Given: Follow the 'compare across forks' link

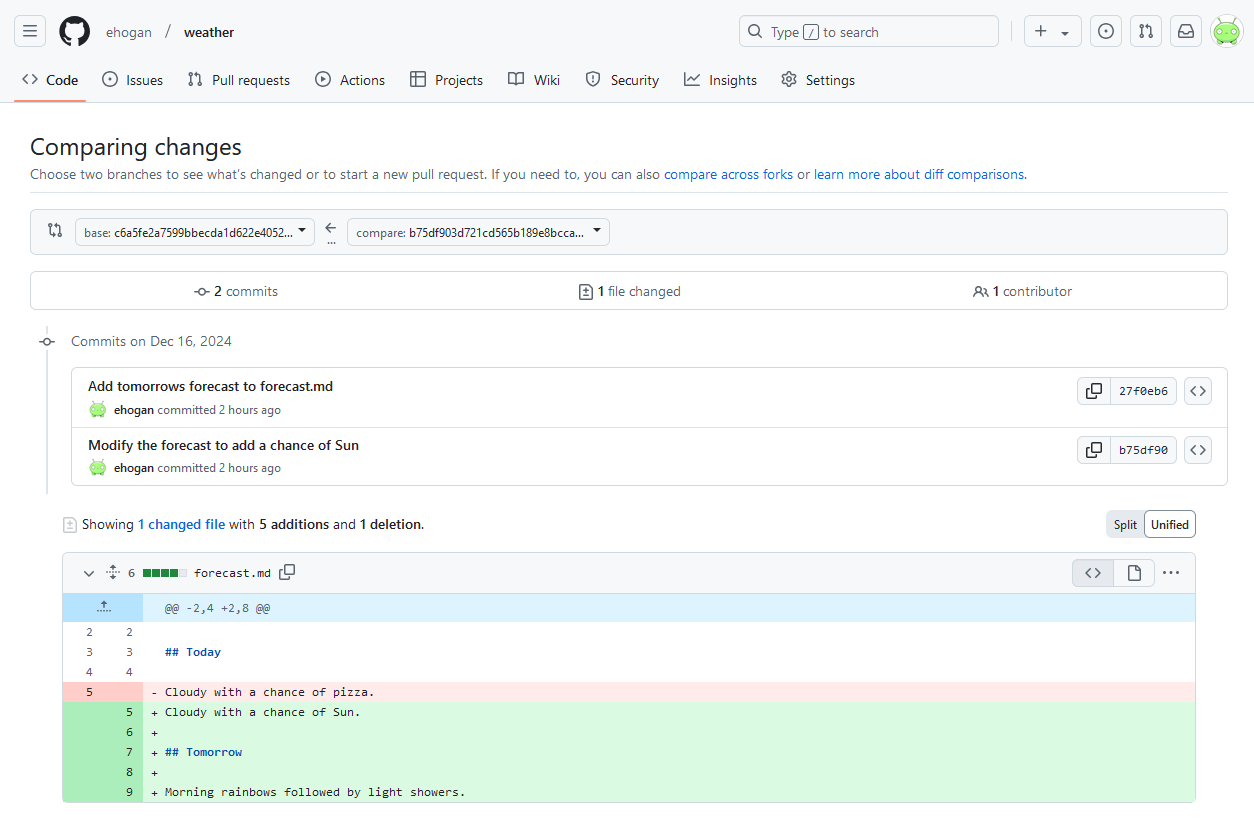Looking at the screenshot, I should coord(728,174).
